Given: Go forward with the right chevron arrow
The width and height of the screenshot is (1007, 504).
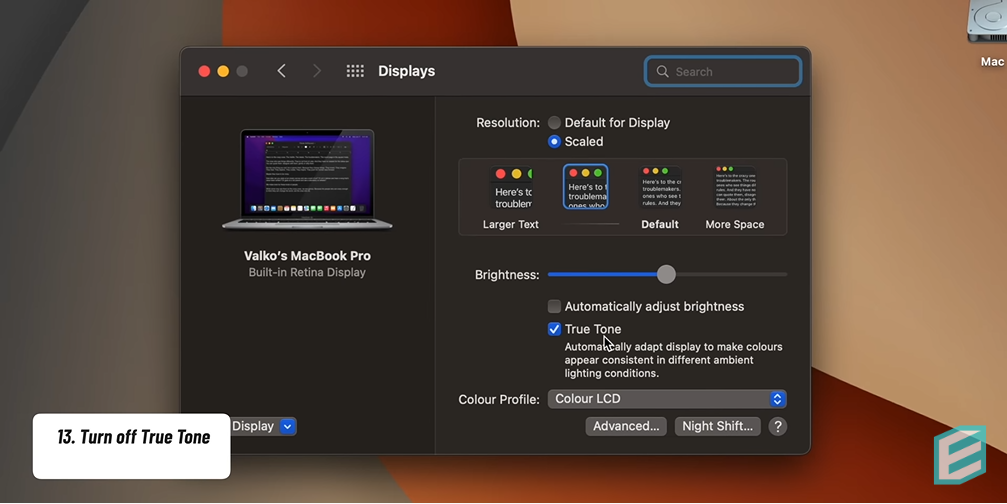Looking at the screenshot, I should click(317, 71).
